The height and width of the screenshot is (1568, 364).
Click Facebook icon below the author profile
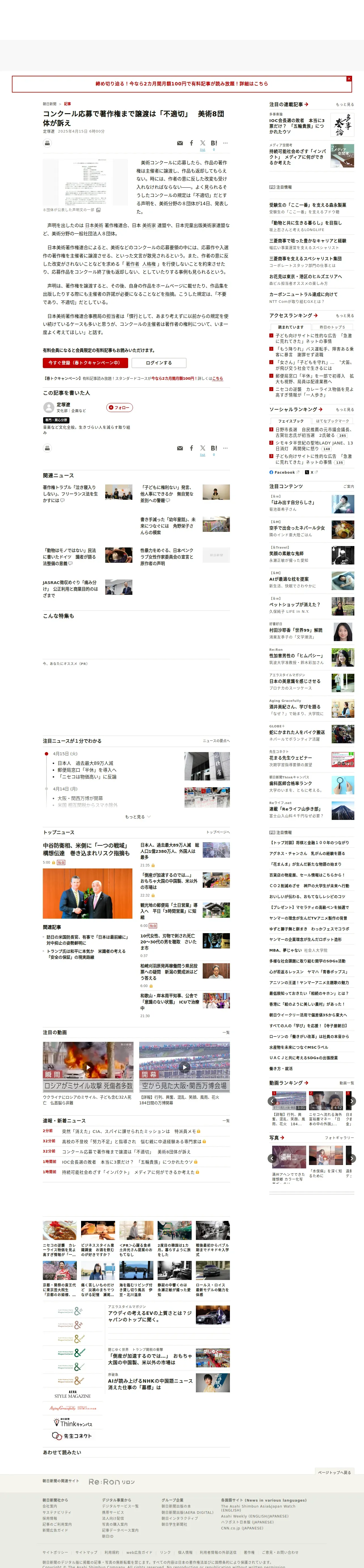click(x=191, y=448)
